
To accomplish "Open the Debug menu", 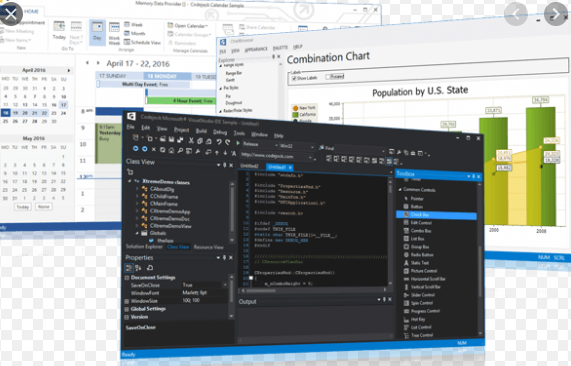I will point(220,132).
